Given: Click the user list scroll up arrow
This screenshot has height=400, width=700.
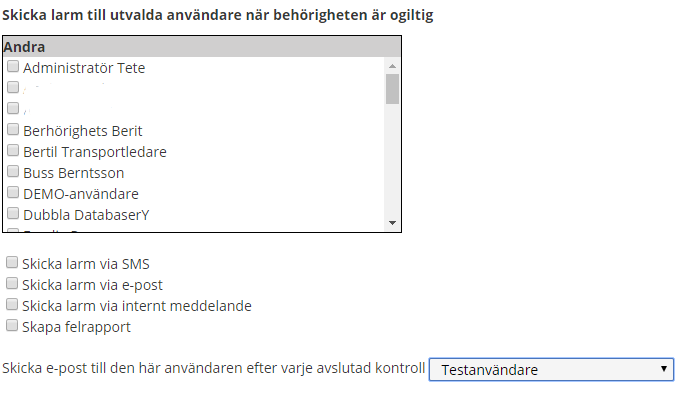Looking at the screenshot, I should 392,64.
